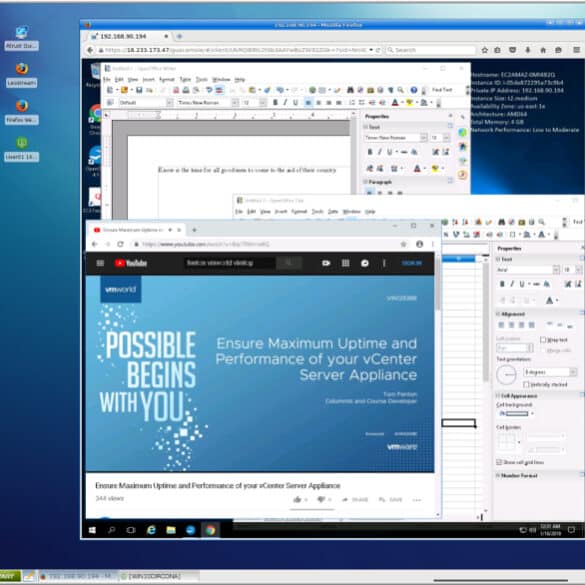
Task: Click the Firefox bookmark star icon
Action: (485, 50)
